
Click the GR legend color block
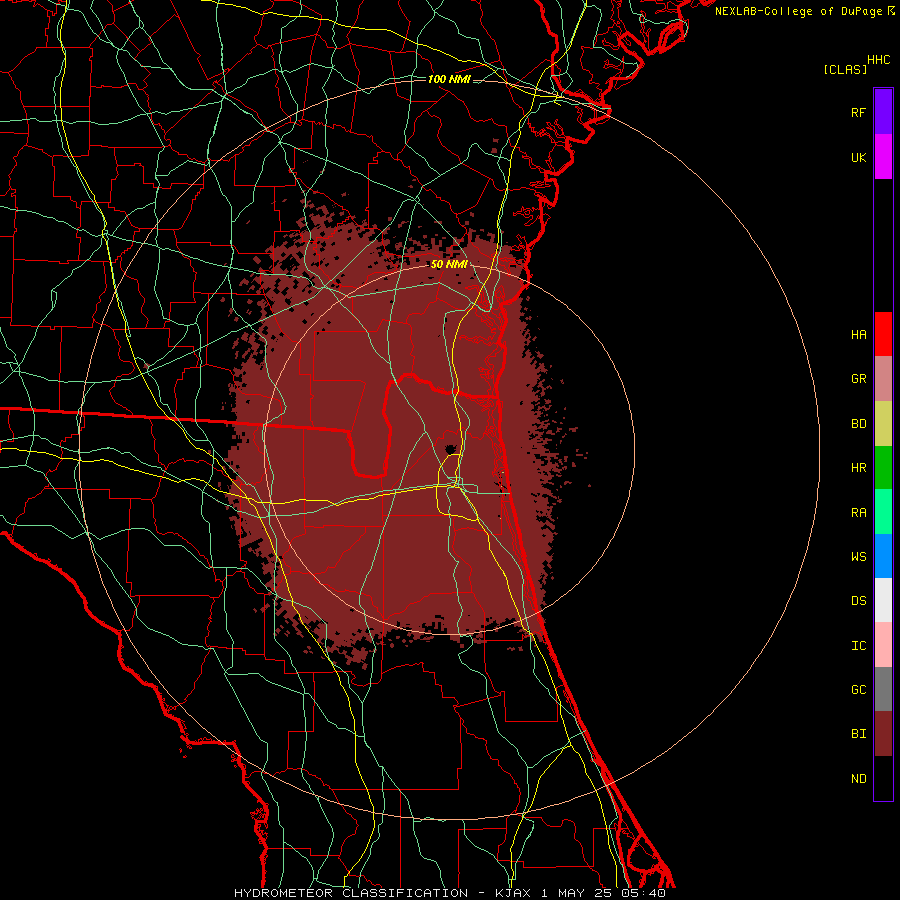[883, 379]
